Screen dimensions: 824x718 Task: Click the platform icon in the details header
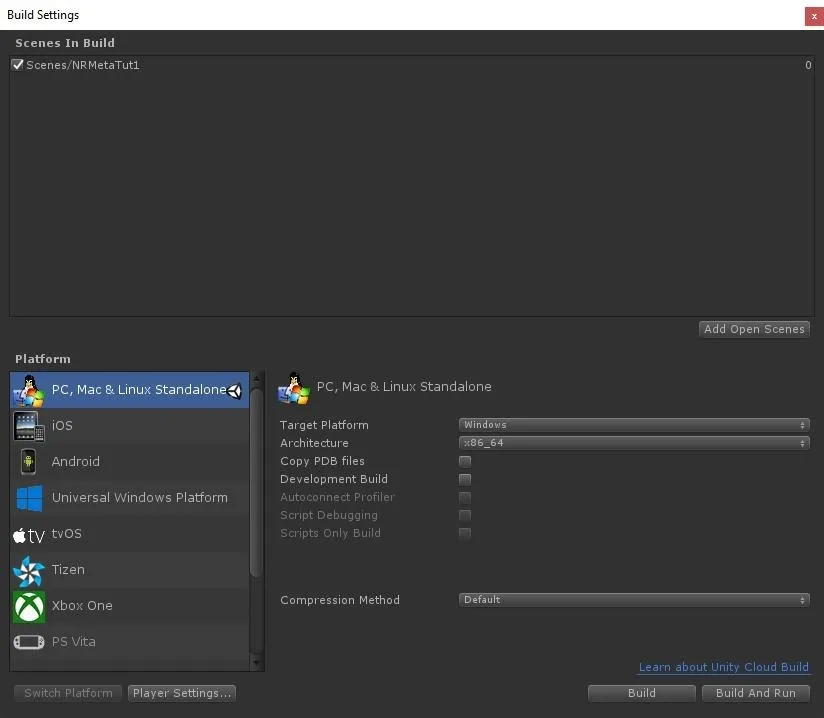294,388
